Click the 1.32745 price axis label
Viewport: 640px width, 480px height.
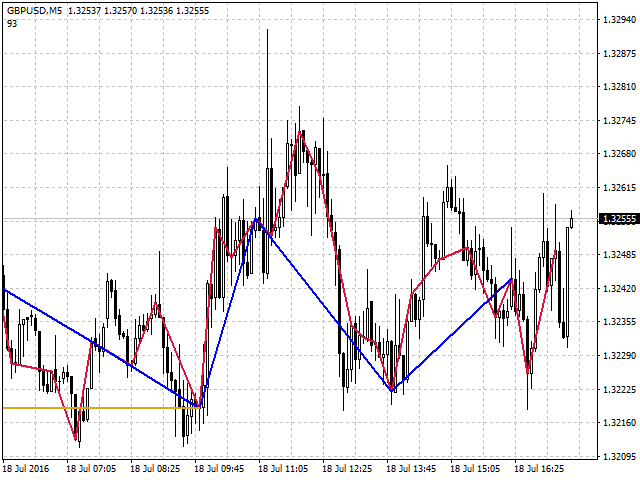coord(620,120)
